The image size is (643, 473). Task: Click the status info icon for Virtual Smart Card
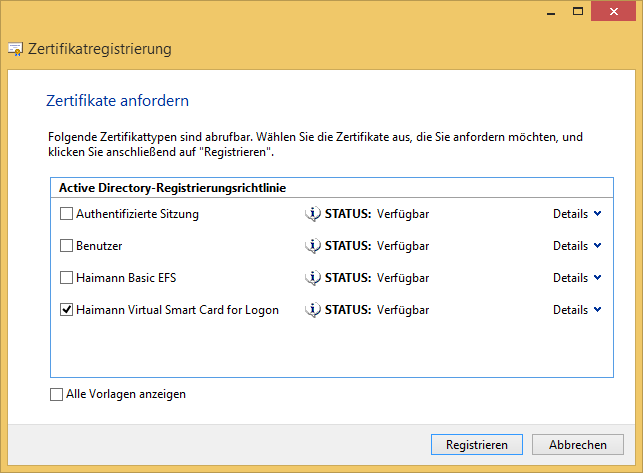pyautogui.click(x=312, y=310)
